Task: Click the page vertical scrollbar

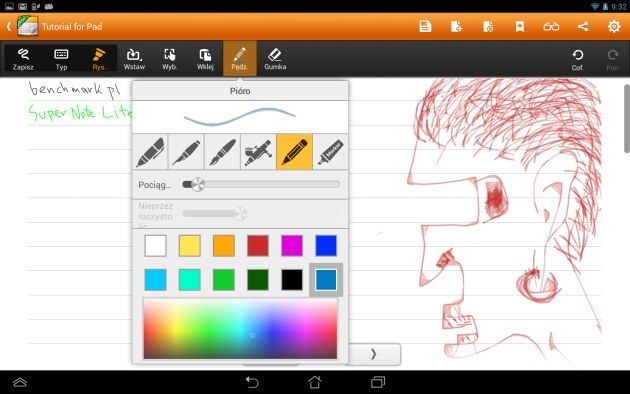Action: coord(627,118)
